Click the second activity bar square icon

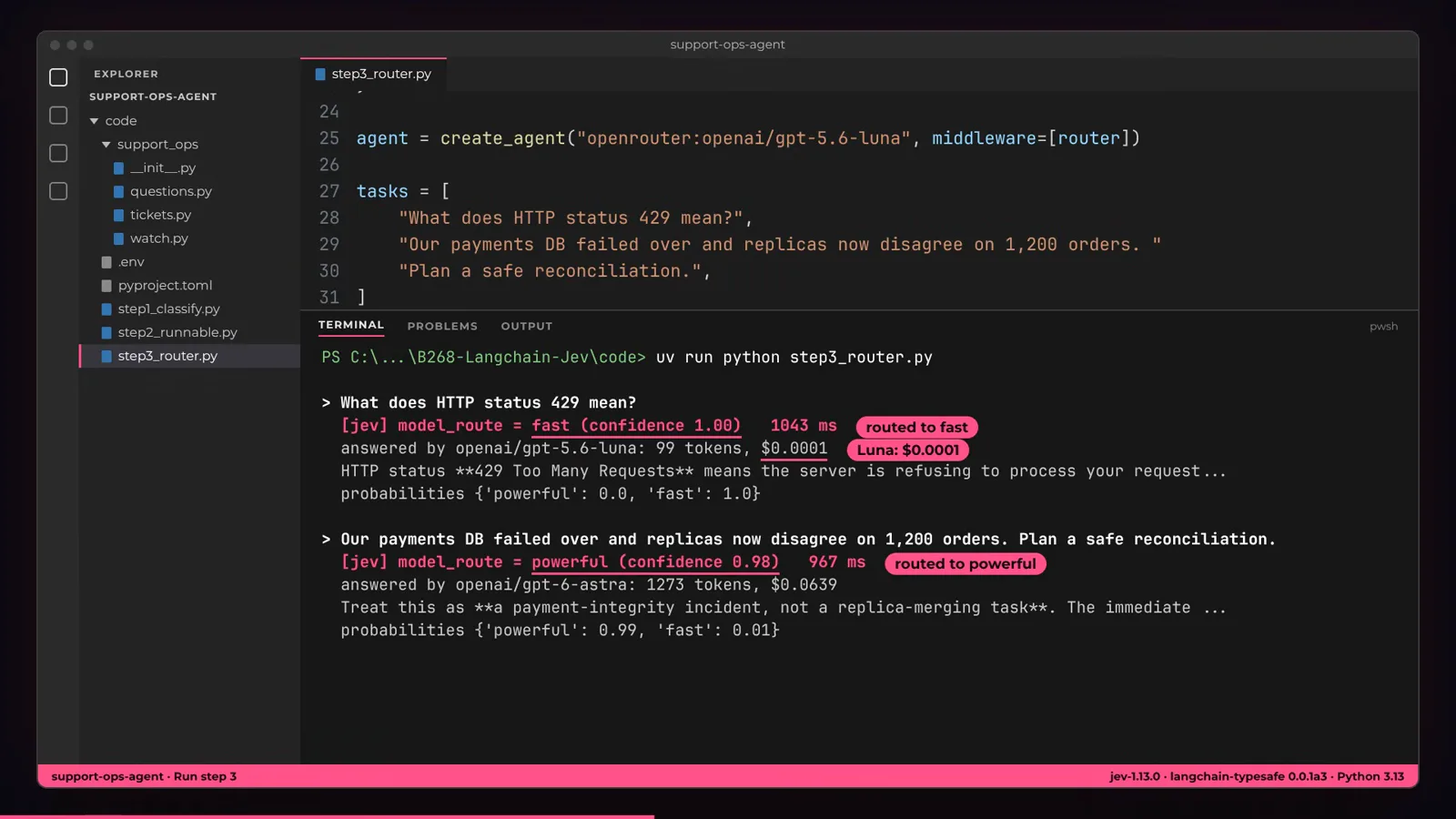(x=58, y=116)
